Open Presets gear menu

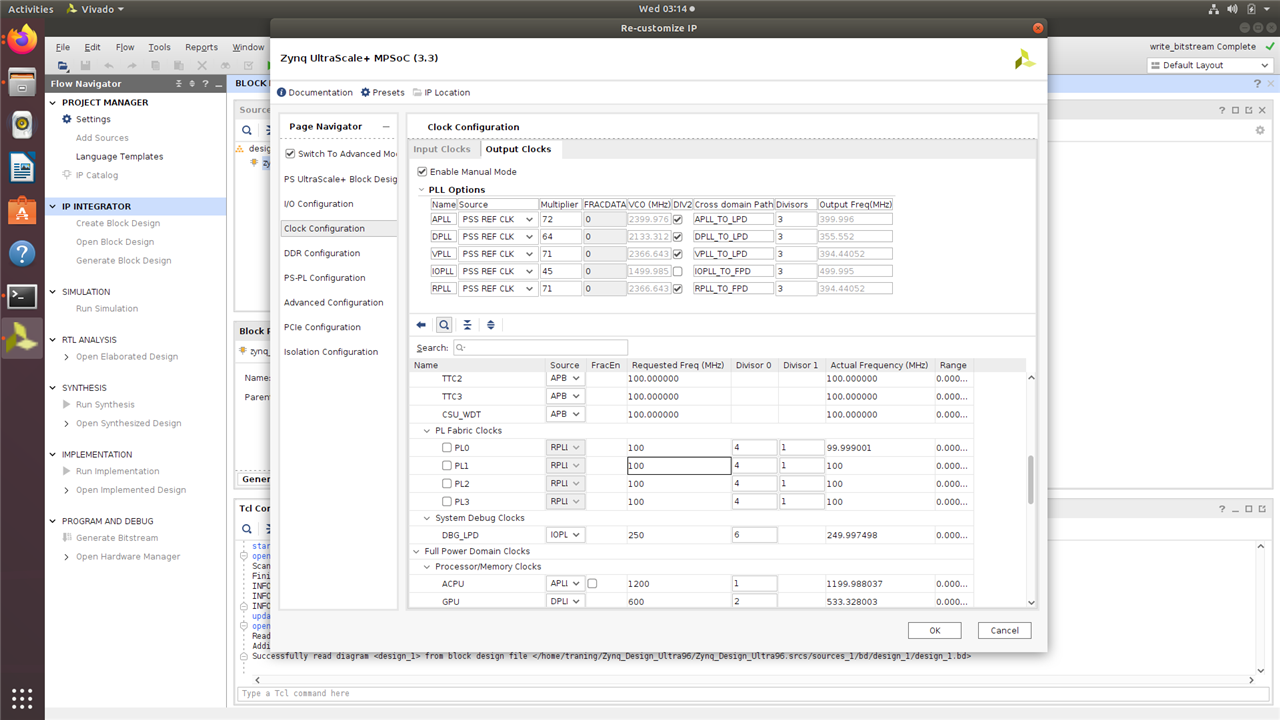click(x=383, y=92)
